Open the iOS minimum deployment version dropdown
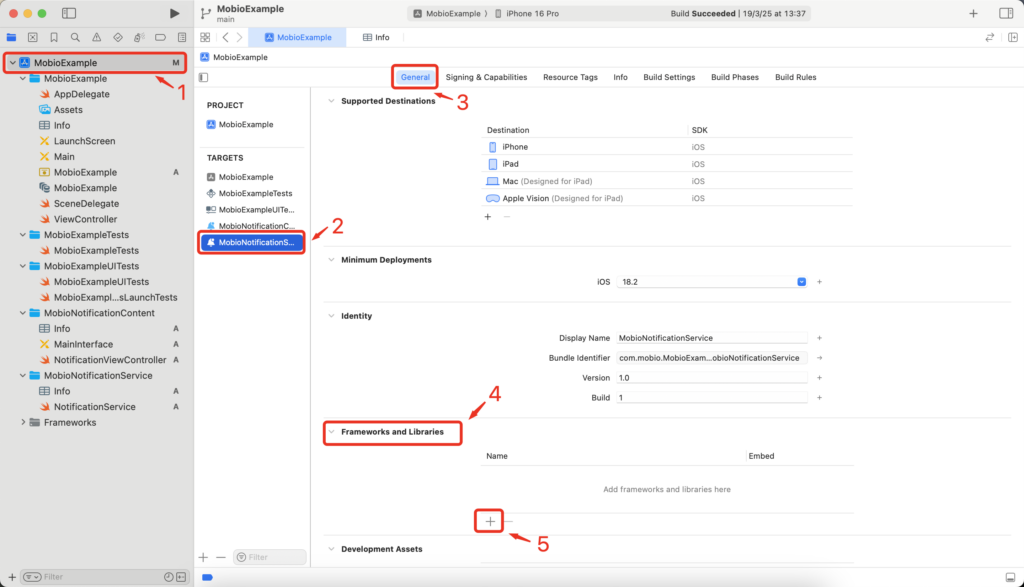This screenshot has height=587, width=1024. [x=801, y=282]
